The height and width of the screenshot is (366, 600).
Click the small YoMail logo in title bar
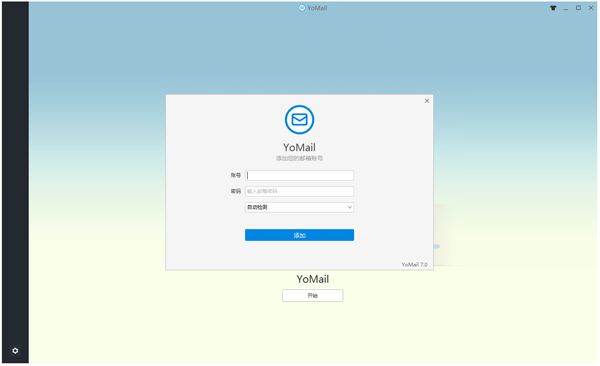click(x=302, y=8)
